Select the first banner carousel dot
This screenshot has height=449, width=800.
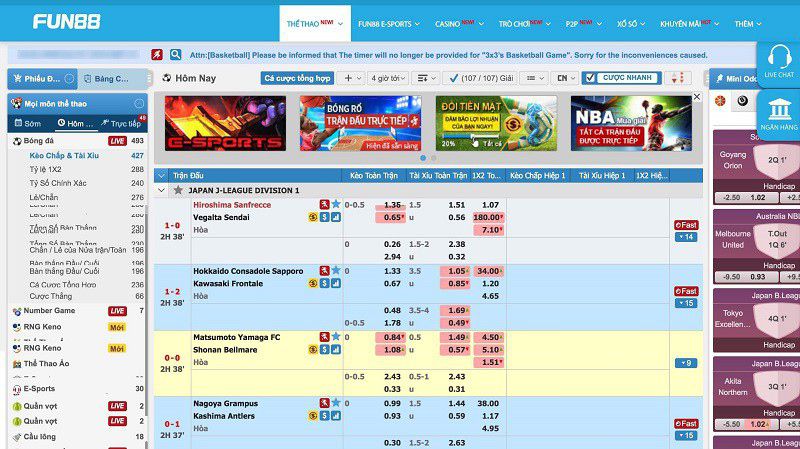(x=423, y=158)
